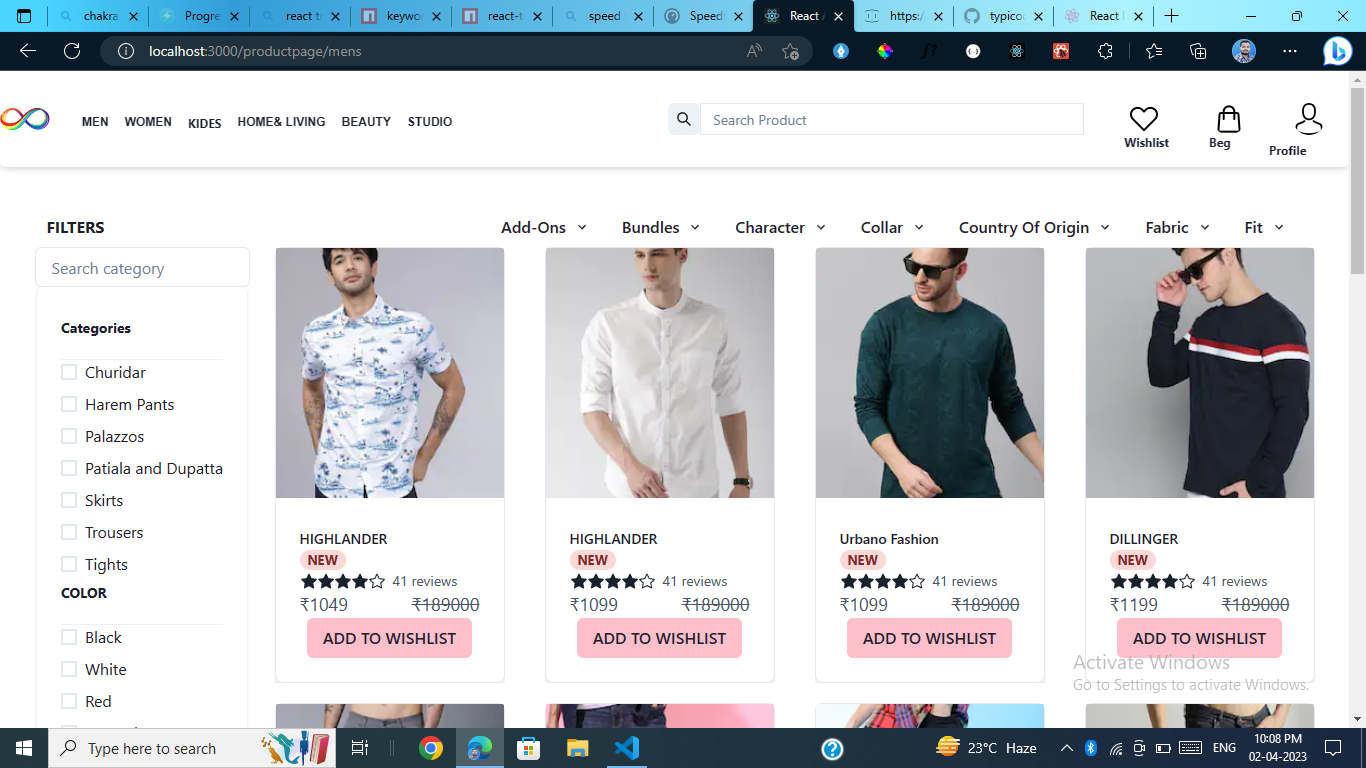Expand the Add-Ons filter dropdown

(544, 227)
